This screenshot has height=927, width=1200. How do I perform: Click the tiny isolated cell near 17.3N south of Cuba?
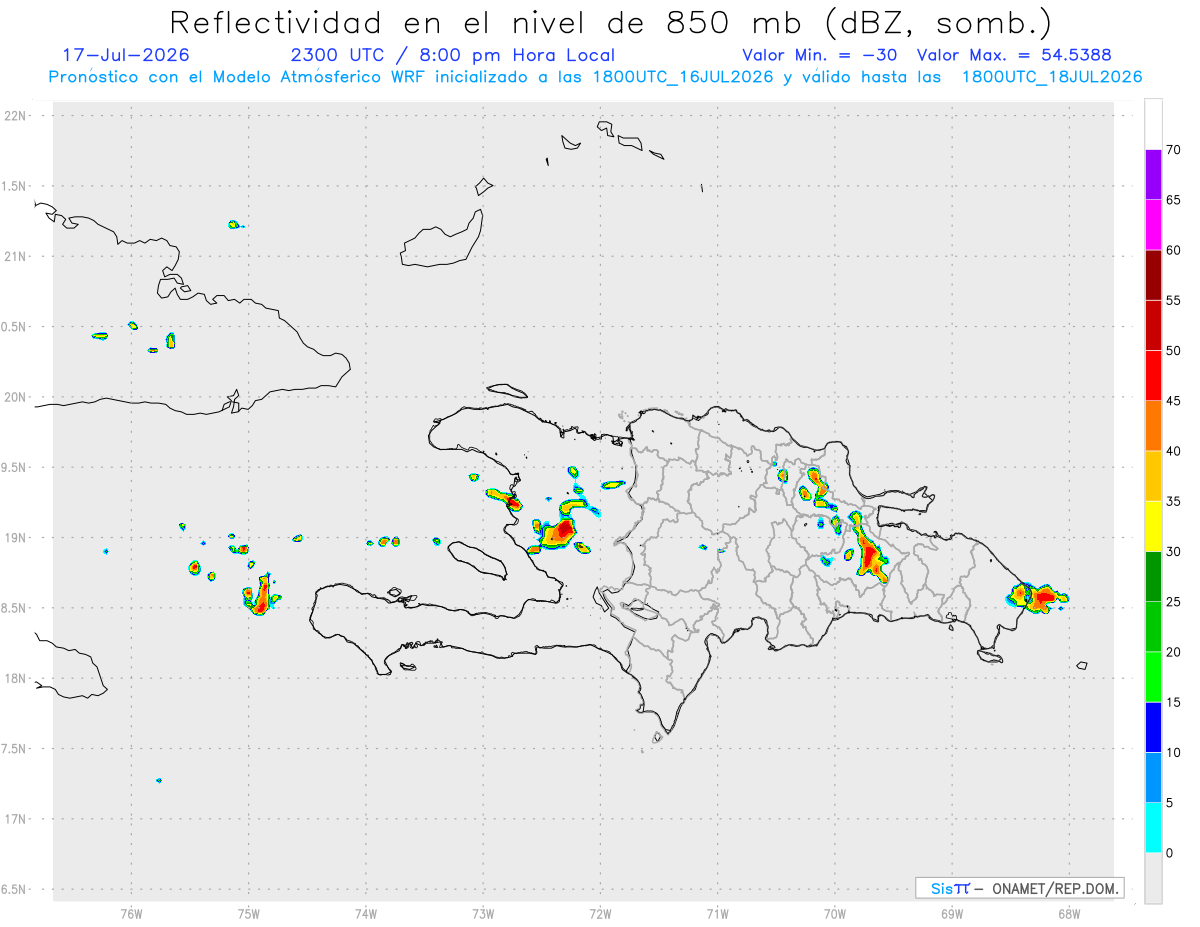coord(158,780)
